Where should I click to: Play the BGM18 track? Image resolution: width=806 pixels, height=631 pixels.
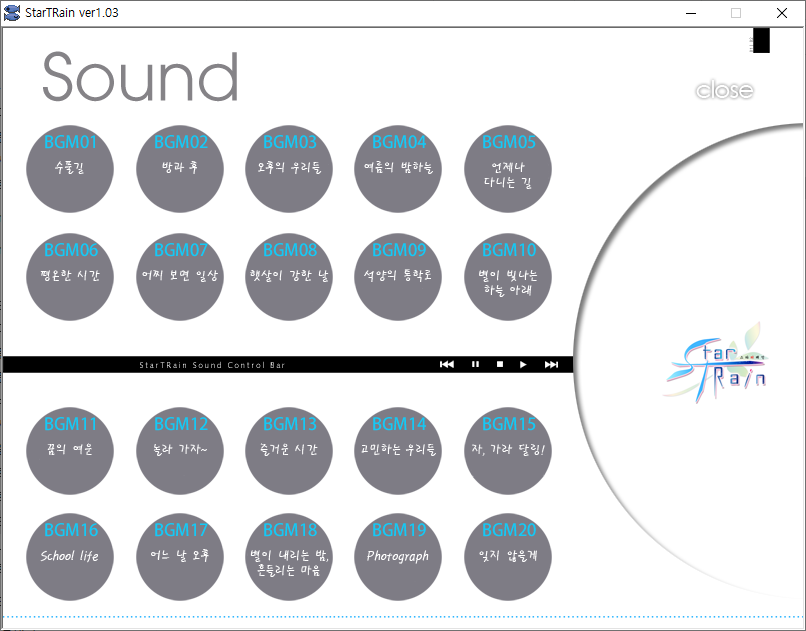289,557
